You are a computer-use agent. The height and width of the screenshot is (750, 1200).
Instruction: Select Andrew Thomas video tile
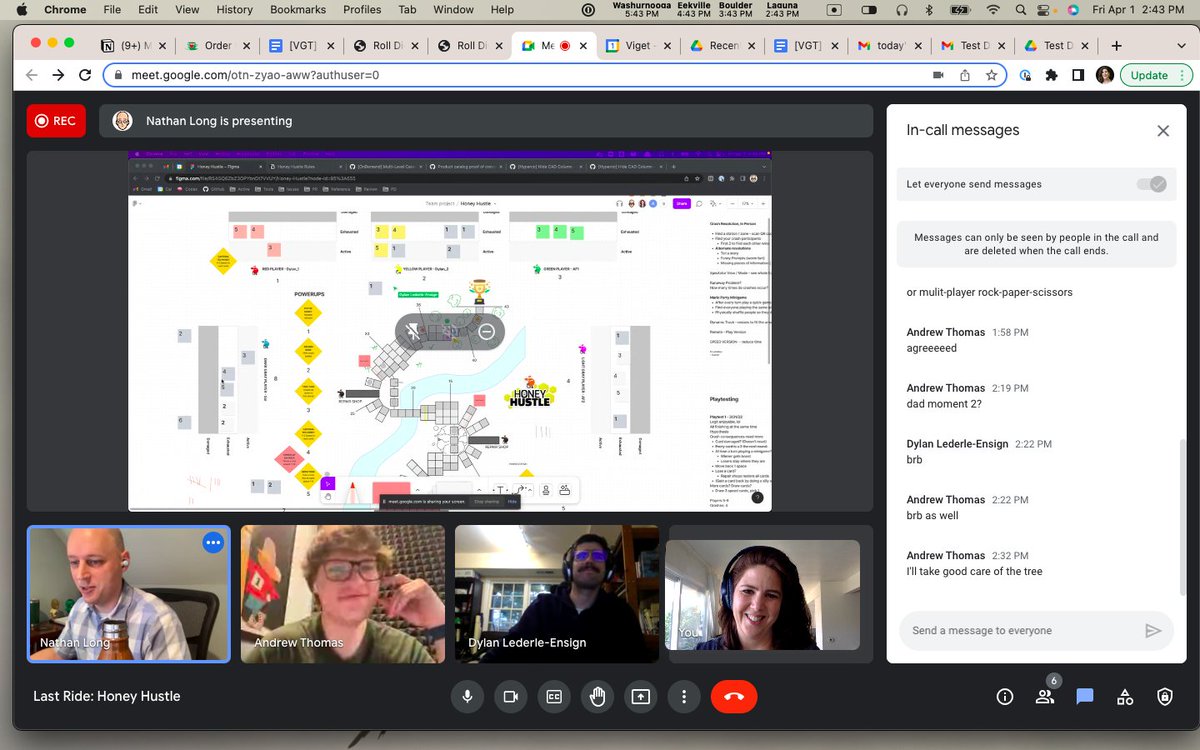[x=343, y=594]
